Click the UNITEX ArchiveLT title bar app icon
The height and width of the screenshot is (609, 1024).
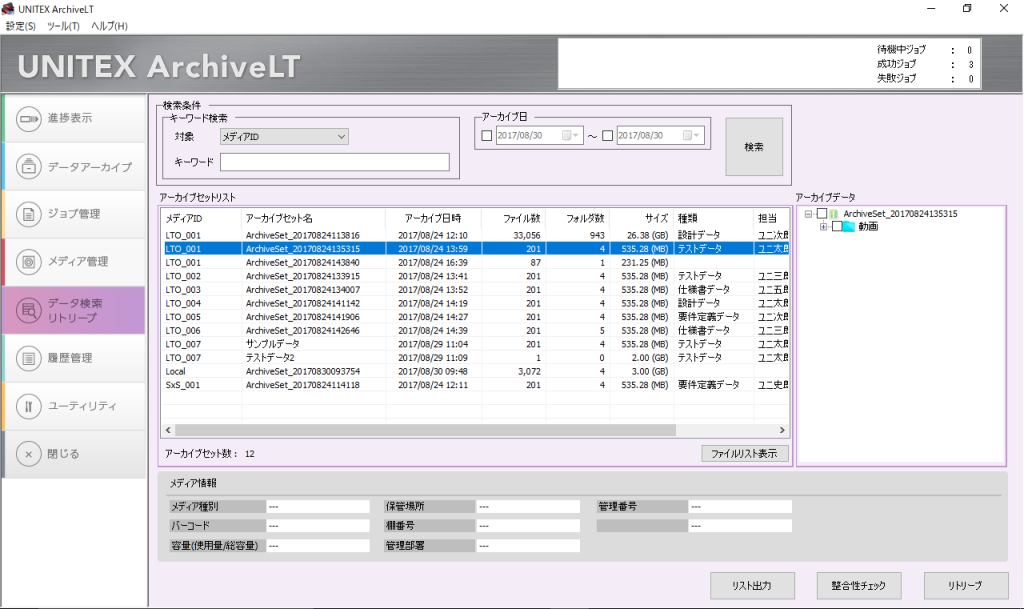pyautogui.click(x=8, y=8)
